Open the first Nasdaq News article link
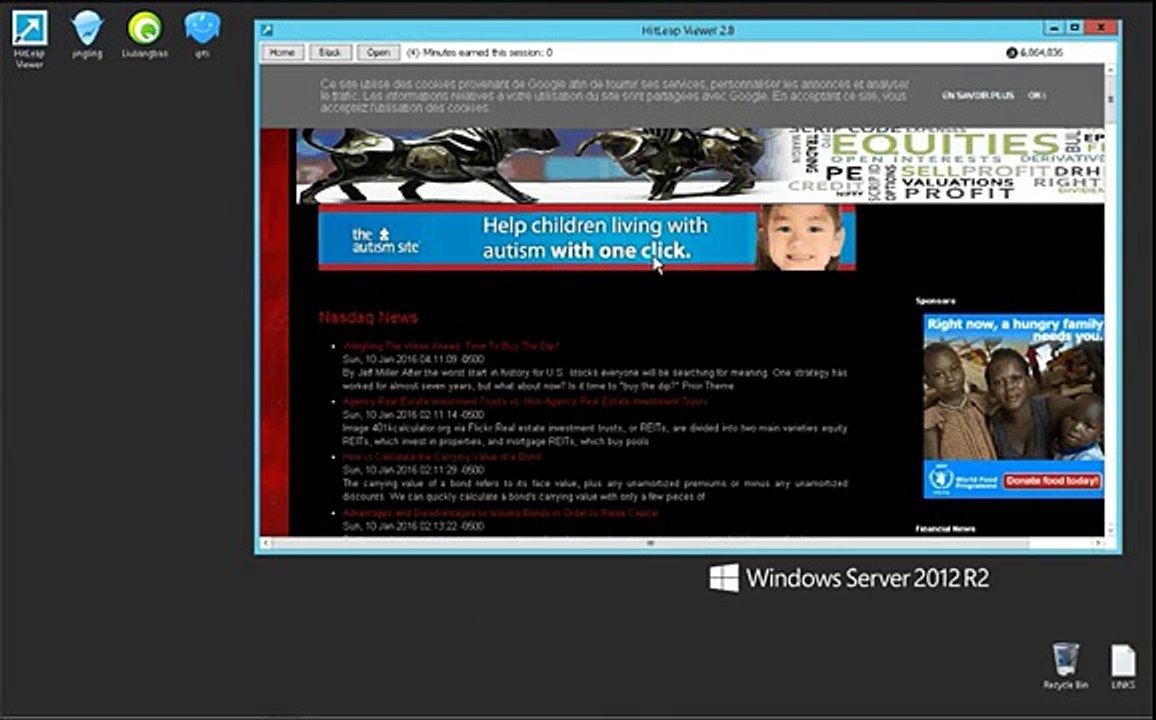This screenshot has width=1156, height=720. point(451,346)
